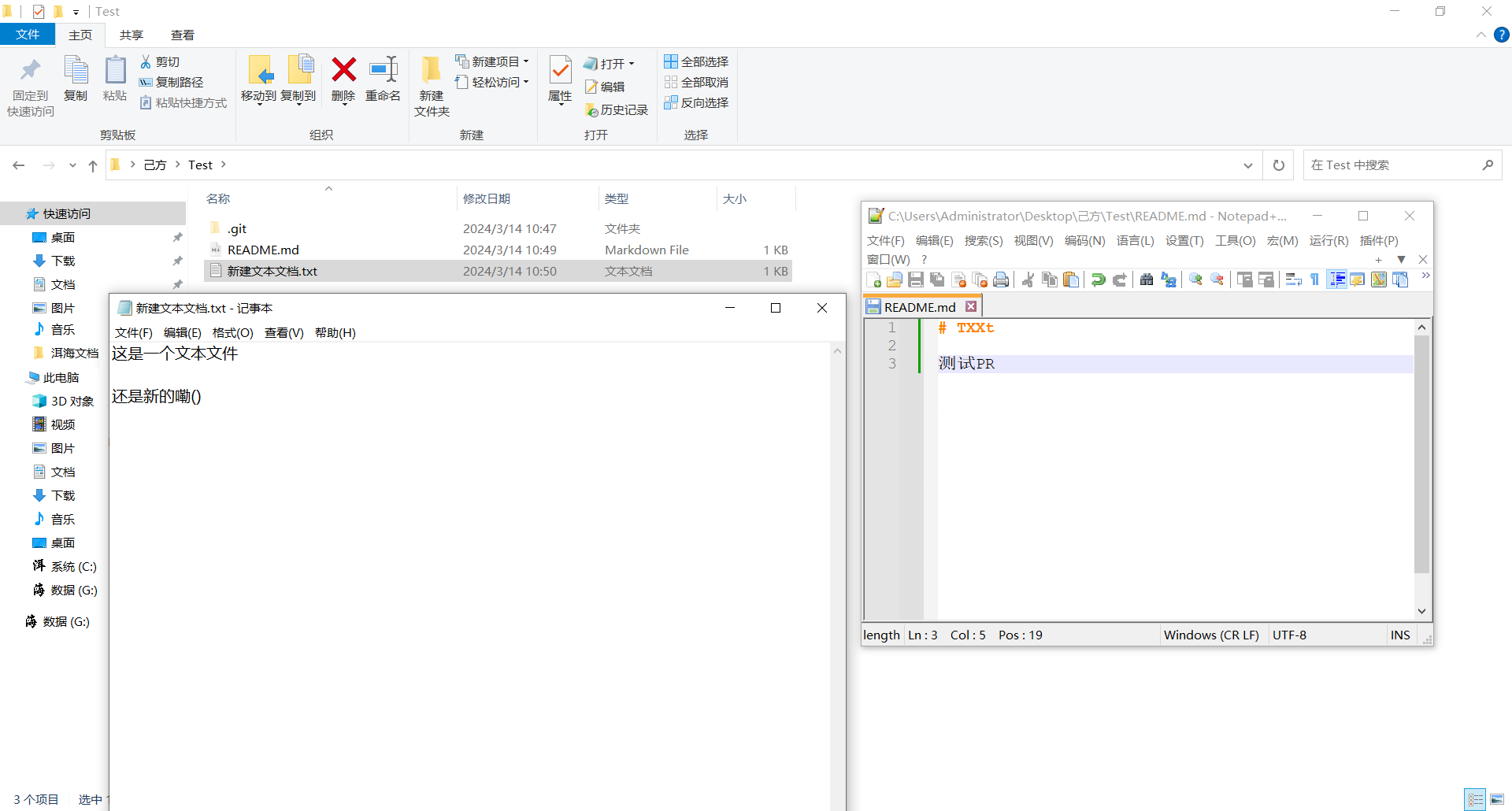Open Notepad++ 搜索(S) menu
Viewport: 1512px width, 811px height.
(x=984, y=240)
